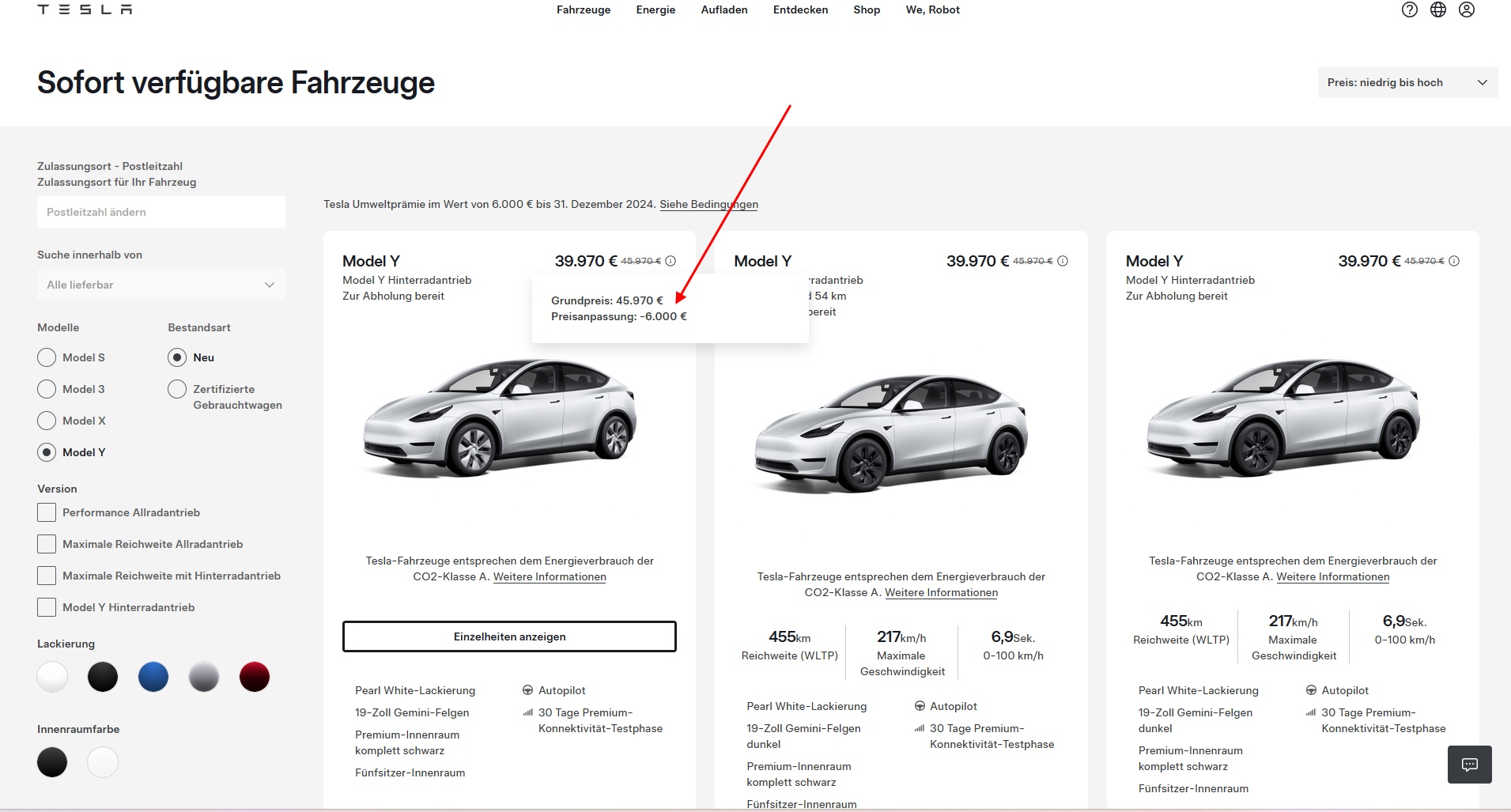This screenshot has height=812, width=1511.
Task: Open Weitere Informationen link on third card
Action: pyautogui.click(x=1333, y=577)
